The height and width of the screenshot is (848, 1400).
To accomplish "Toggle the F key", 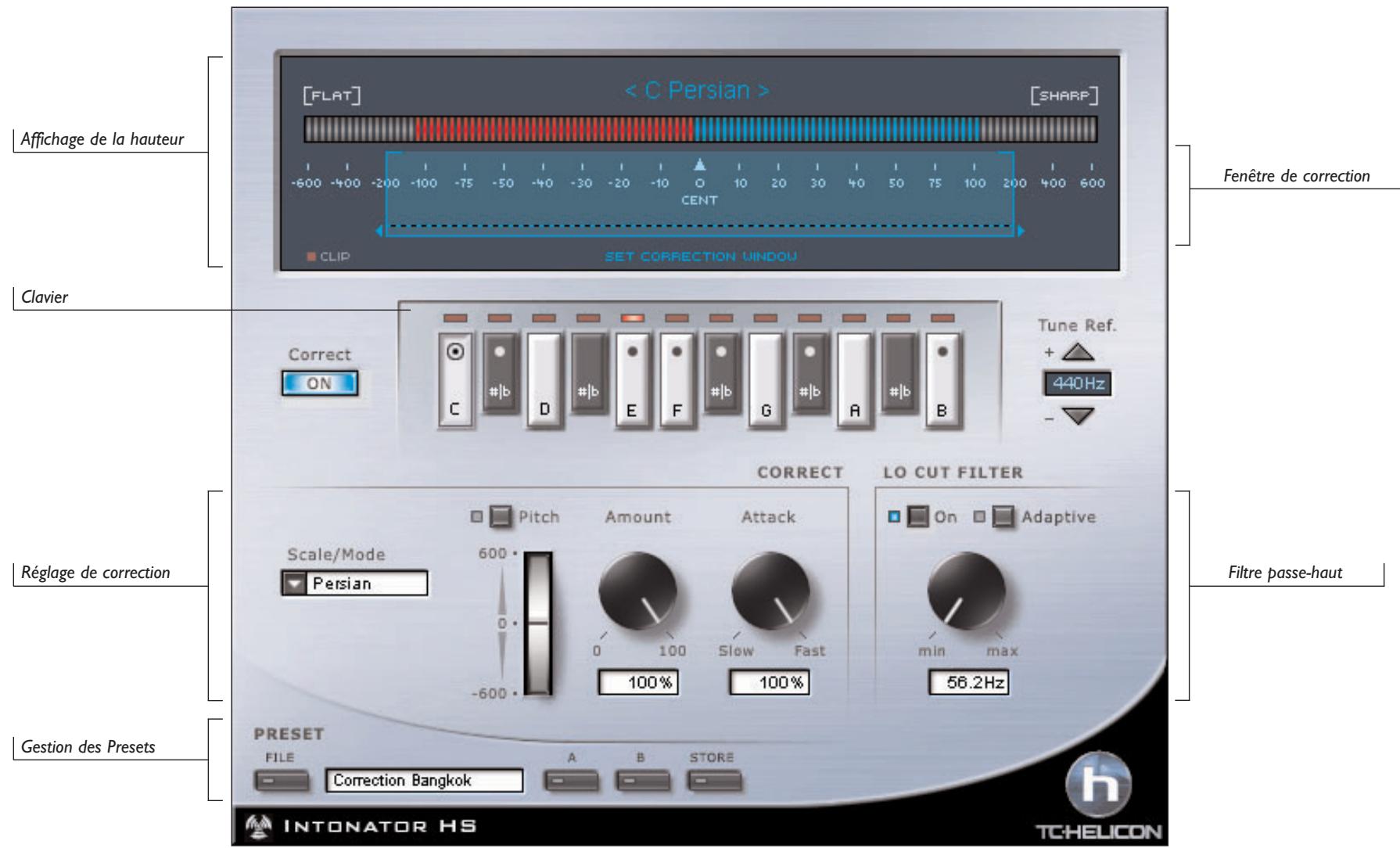I will (677, 381).
